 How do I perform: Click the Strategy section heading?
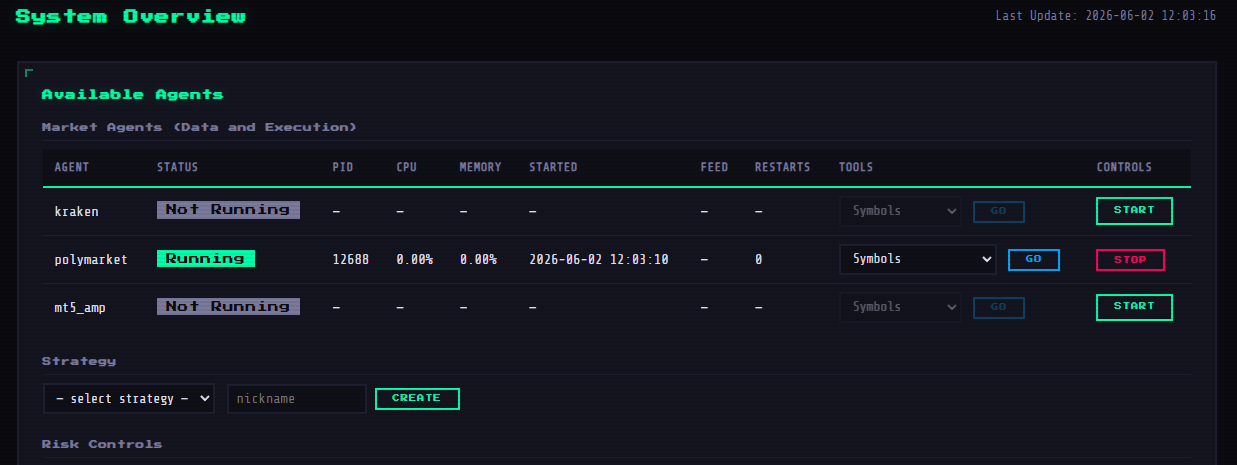tap(79, 361)
